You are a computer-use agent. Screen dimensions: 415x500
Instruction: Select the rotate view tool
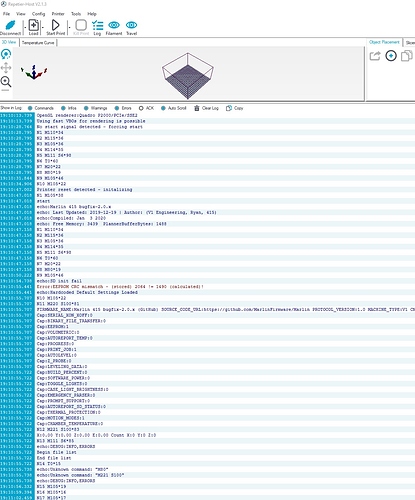tap(6, 54)
